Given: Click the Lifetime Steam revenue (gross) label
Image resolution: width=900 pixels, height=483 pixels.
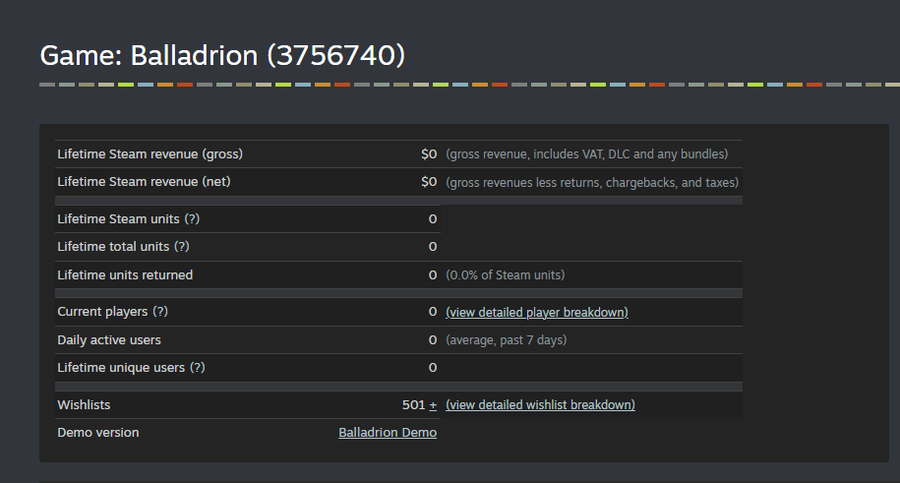Looking at the screenshot, I should 150,154.
